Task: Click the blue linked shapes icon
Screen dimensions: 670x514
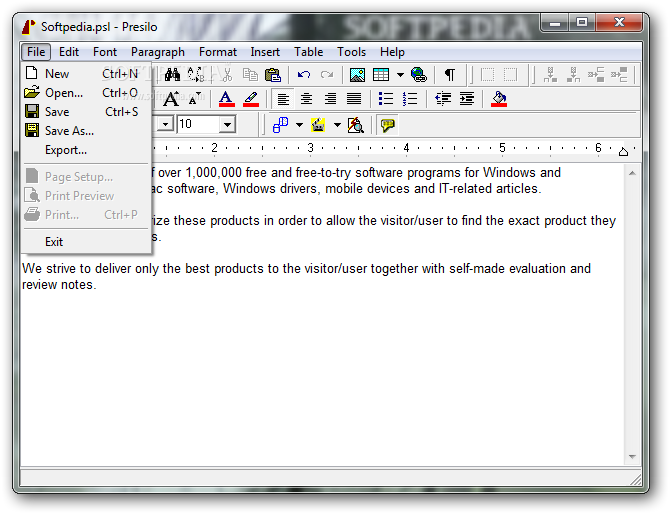Action: click(281, 125)
